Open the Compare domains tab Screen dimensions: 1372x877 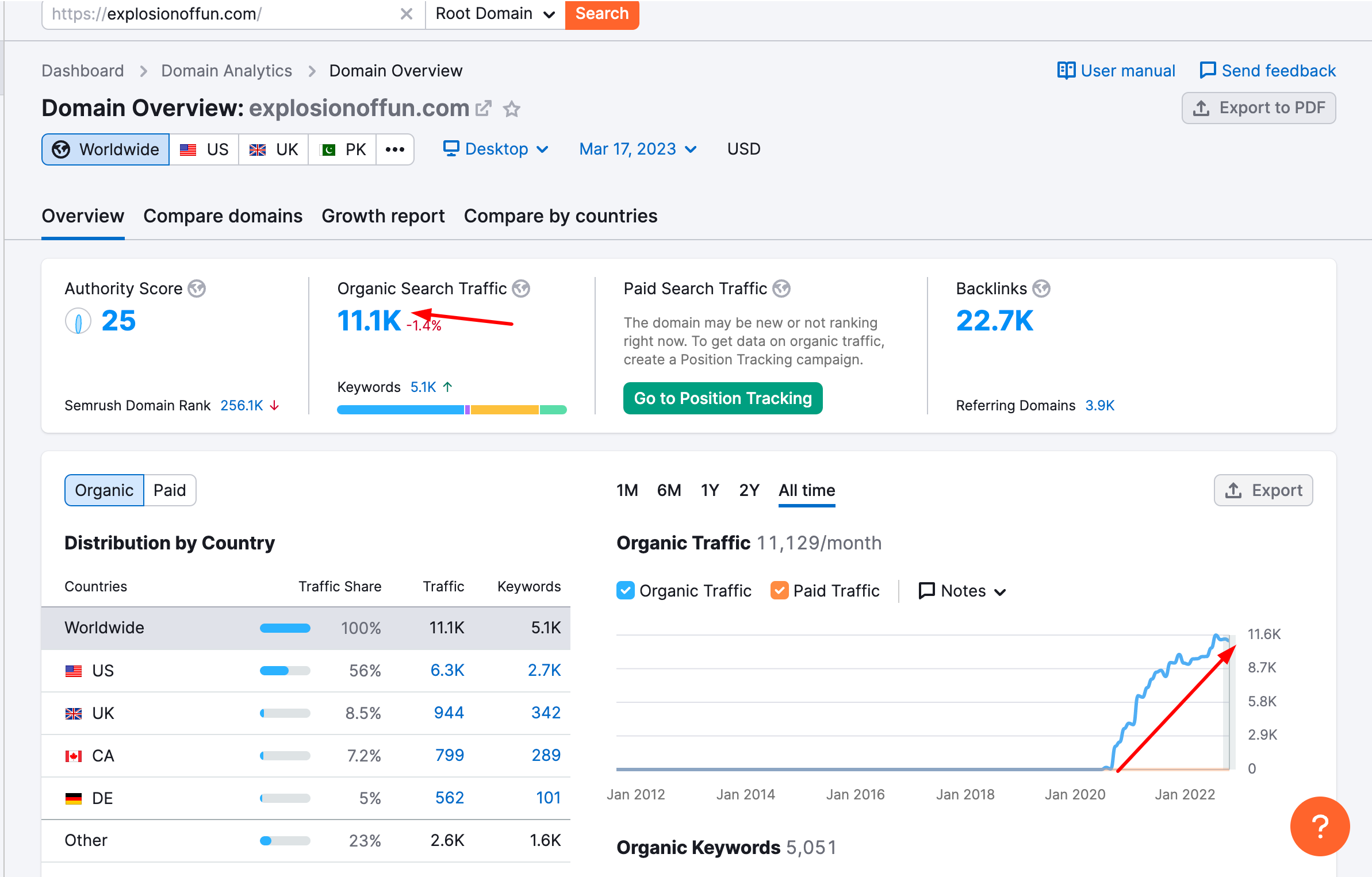click(223, 216)
